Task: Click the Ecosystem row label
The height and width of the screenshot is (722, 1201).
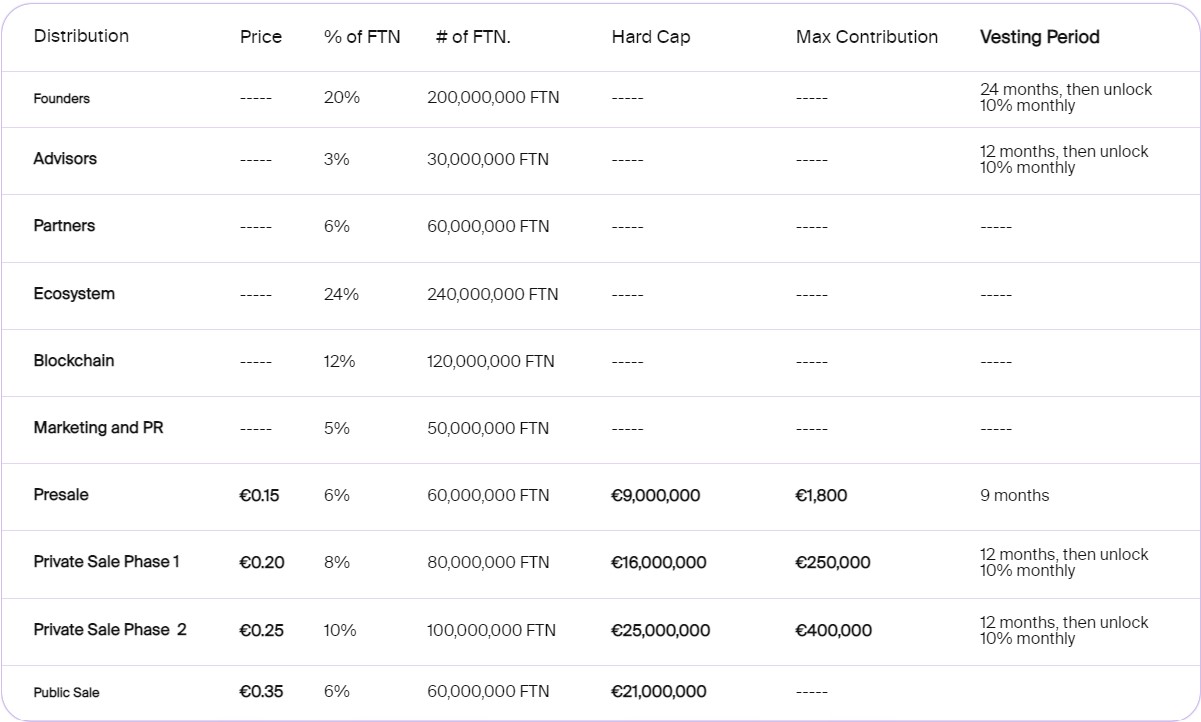Action: pos(74,294)
